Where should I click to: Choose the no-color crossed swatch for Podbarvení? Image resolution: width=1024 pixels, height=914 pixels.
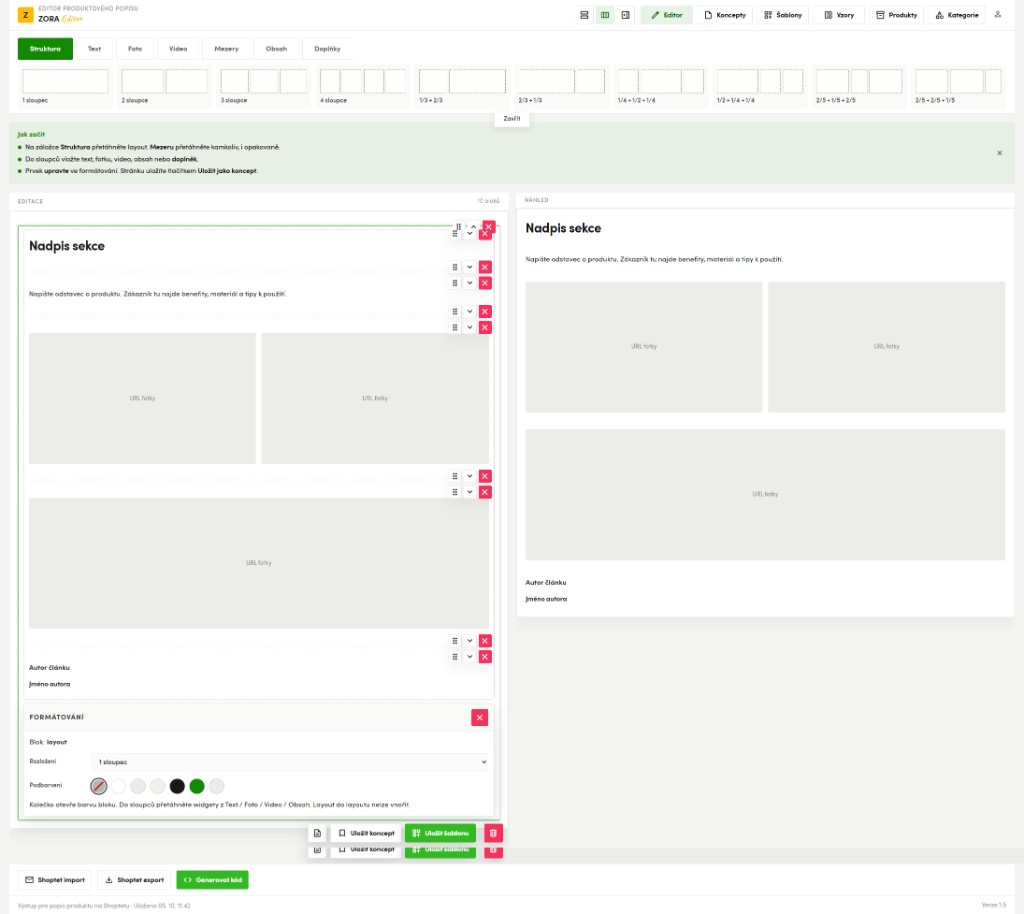click(x=99, y=786)
